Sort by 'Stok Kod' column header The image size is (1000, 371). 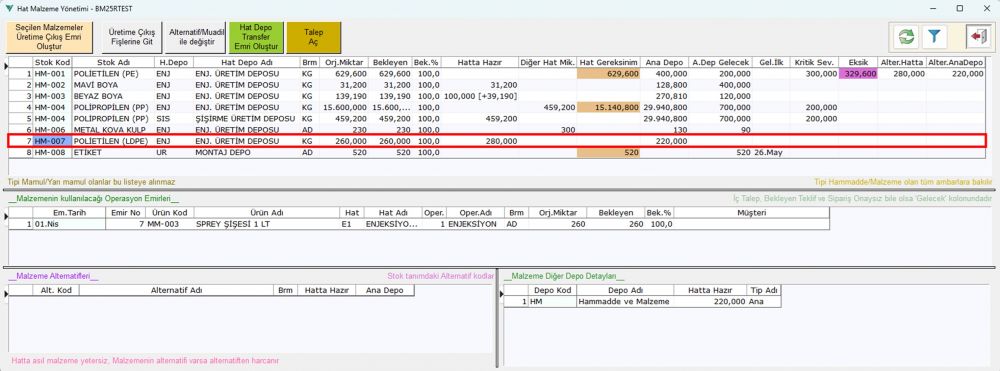coord(52,62)
